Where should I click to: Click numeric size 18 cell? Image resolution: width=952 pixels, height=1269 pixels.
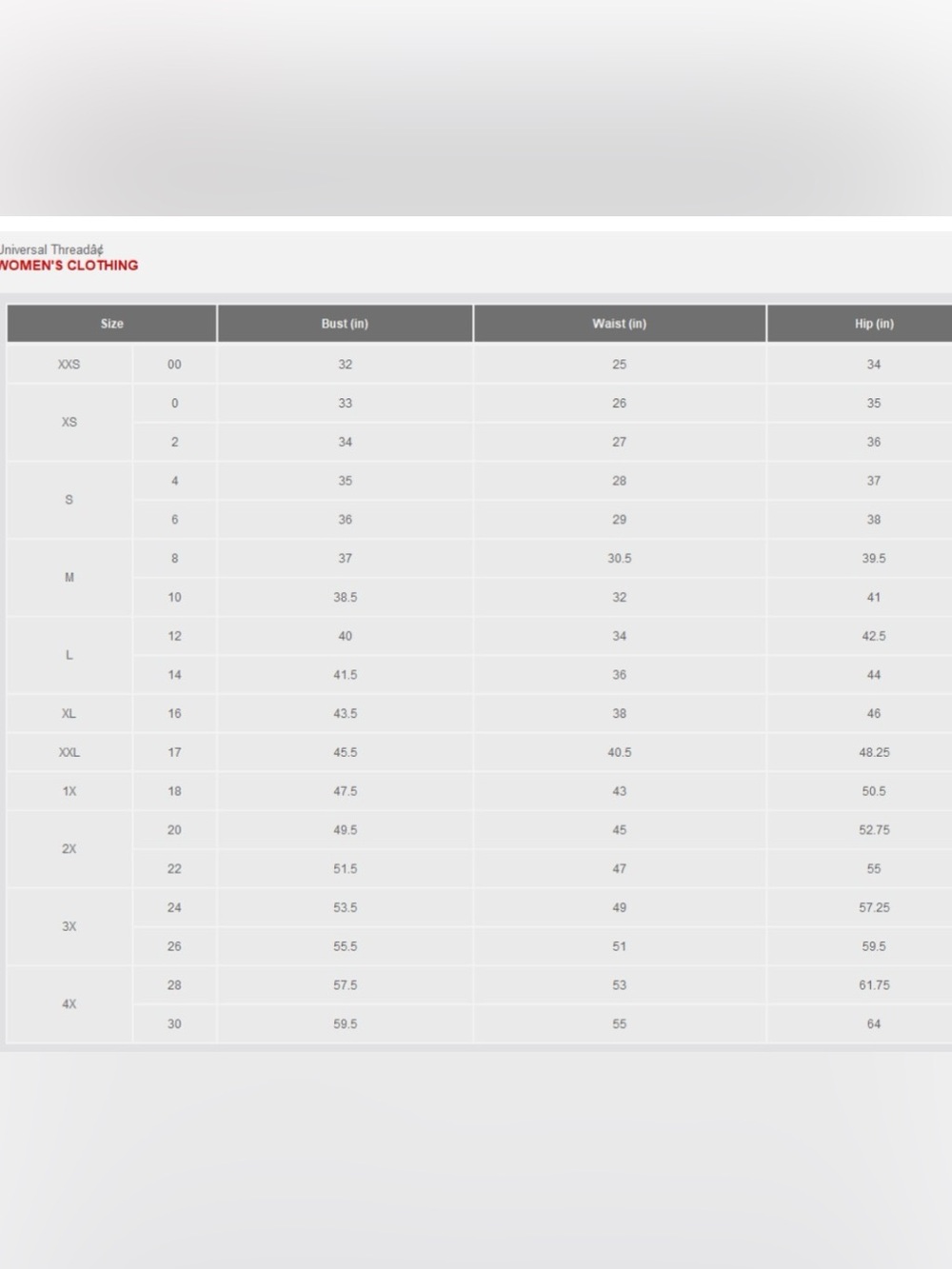click(174, 791)
